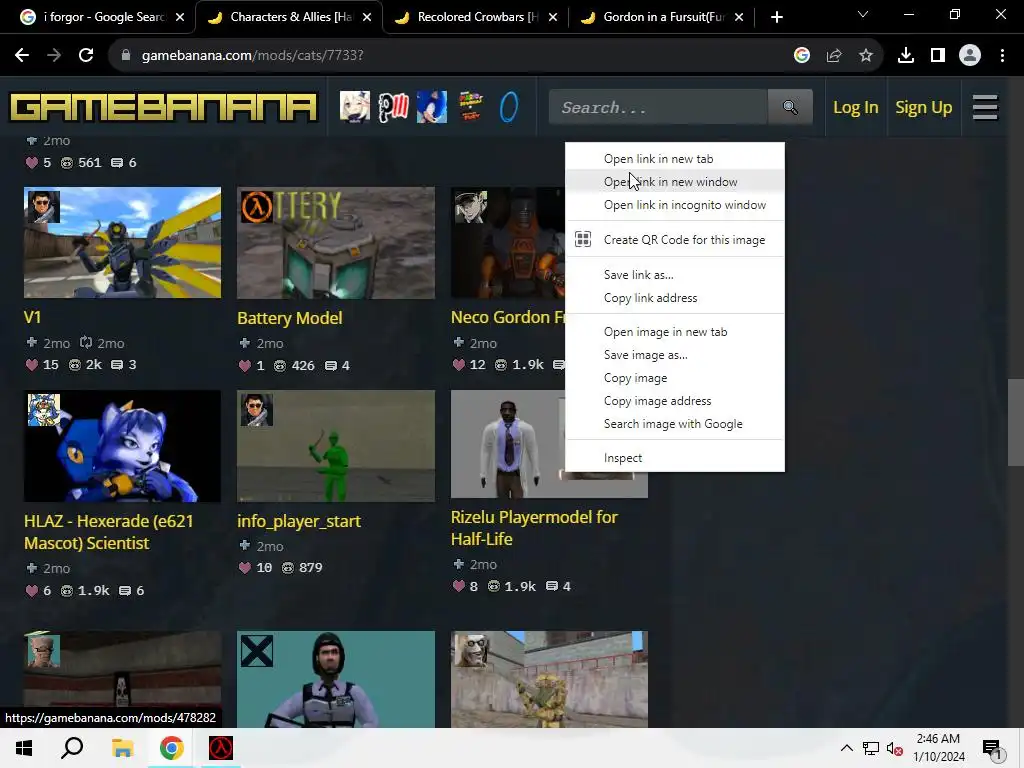
Task: Open the Windows Start menu
Action: click(24, 748)
